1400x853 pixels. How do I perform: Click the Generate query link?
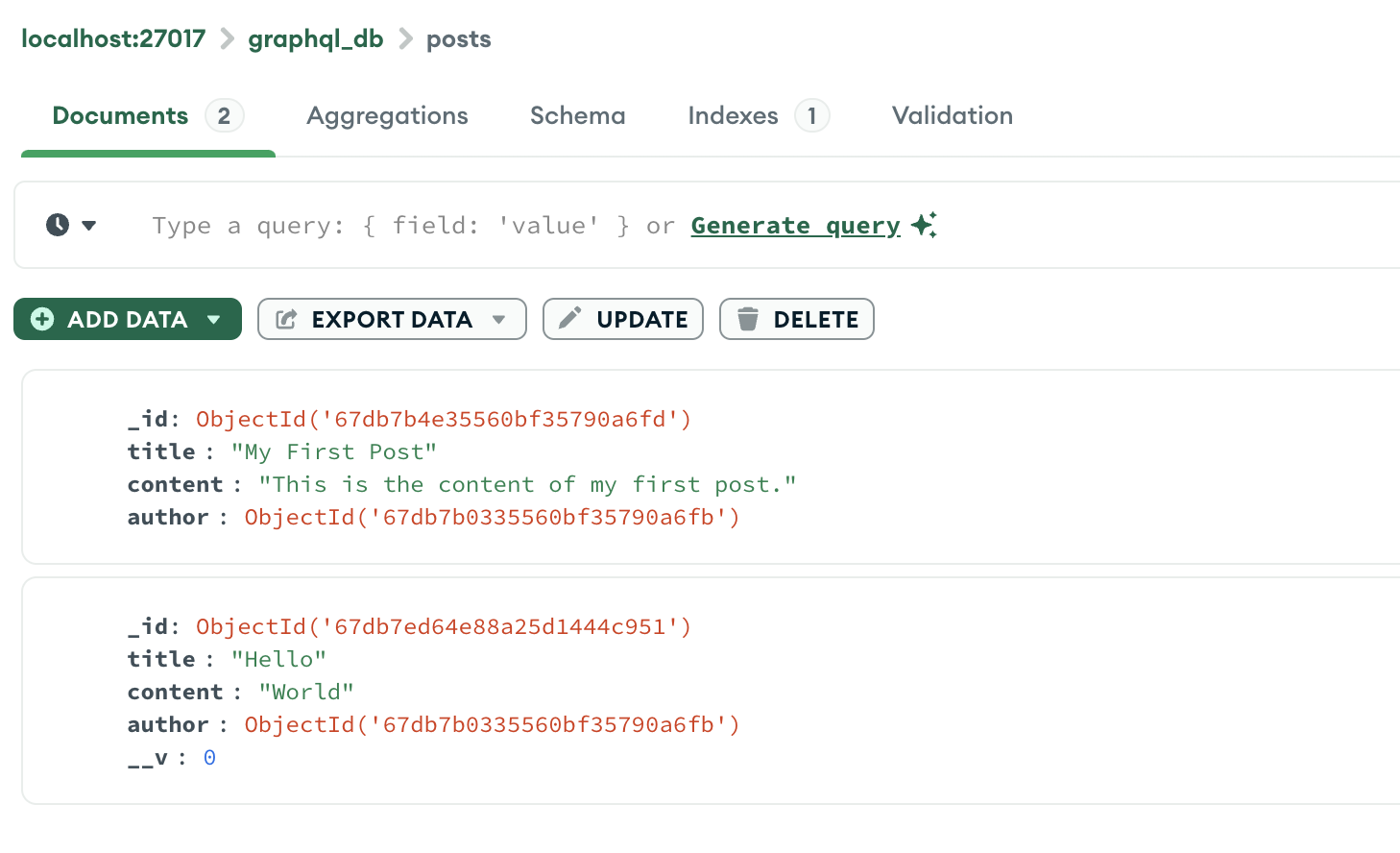[794, 225]
